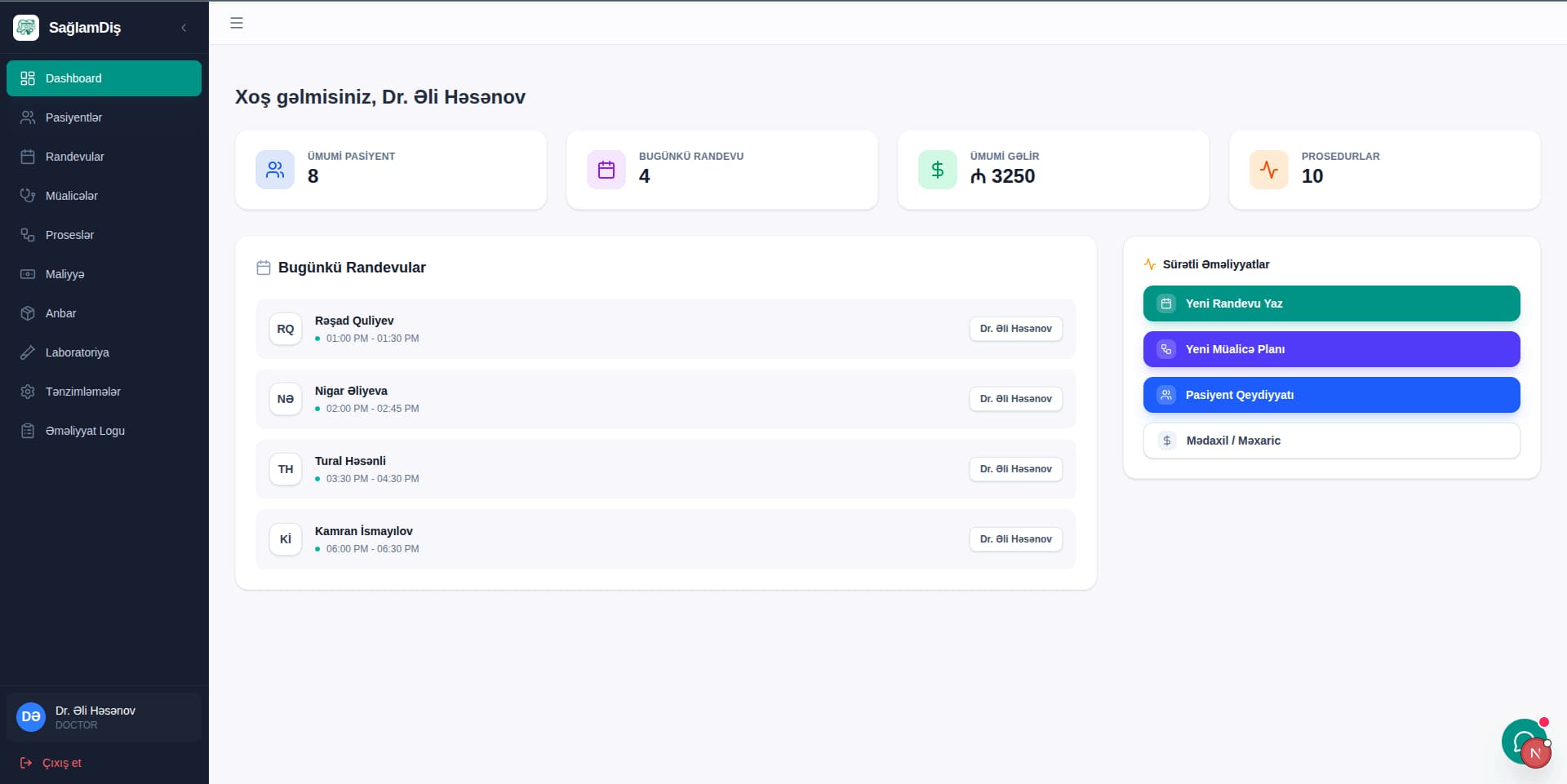The image size is (1567, 784).
Task: Select the Randevular calendar icon
Action: [28, 157]
